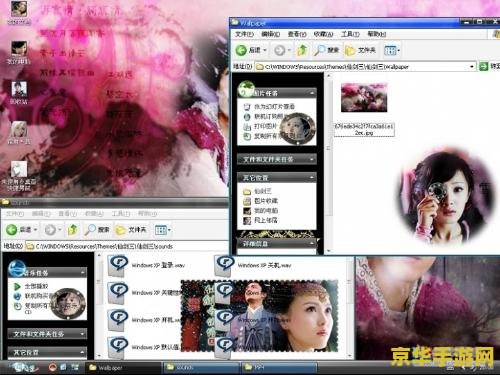500x375 pixels.
Task: Open 文件(F) menu in Wallpaper window
Action: (244, 34)
